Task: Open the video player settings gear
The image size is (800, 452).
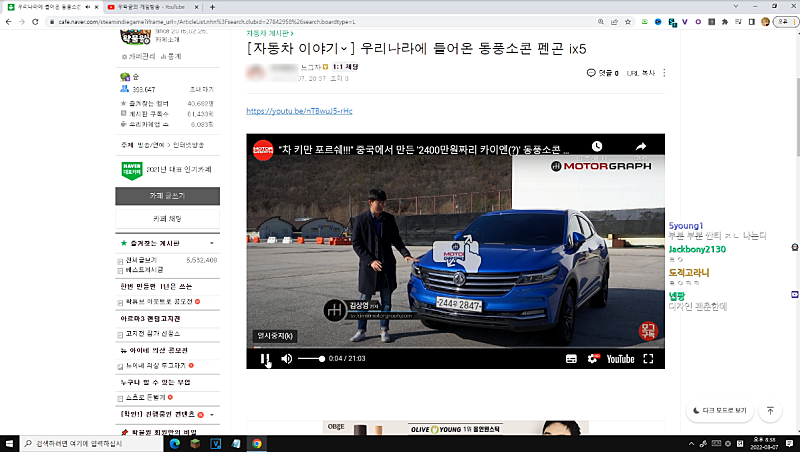Action: pos(592,359)
